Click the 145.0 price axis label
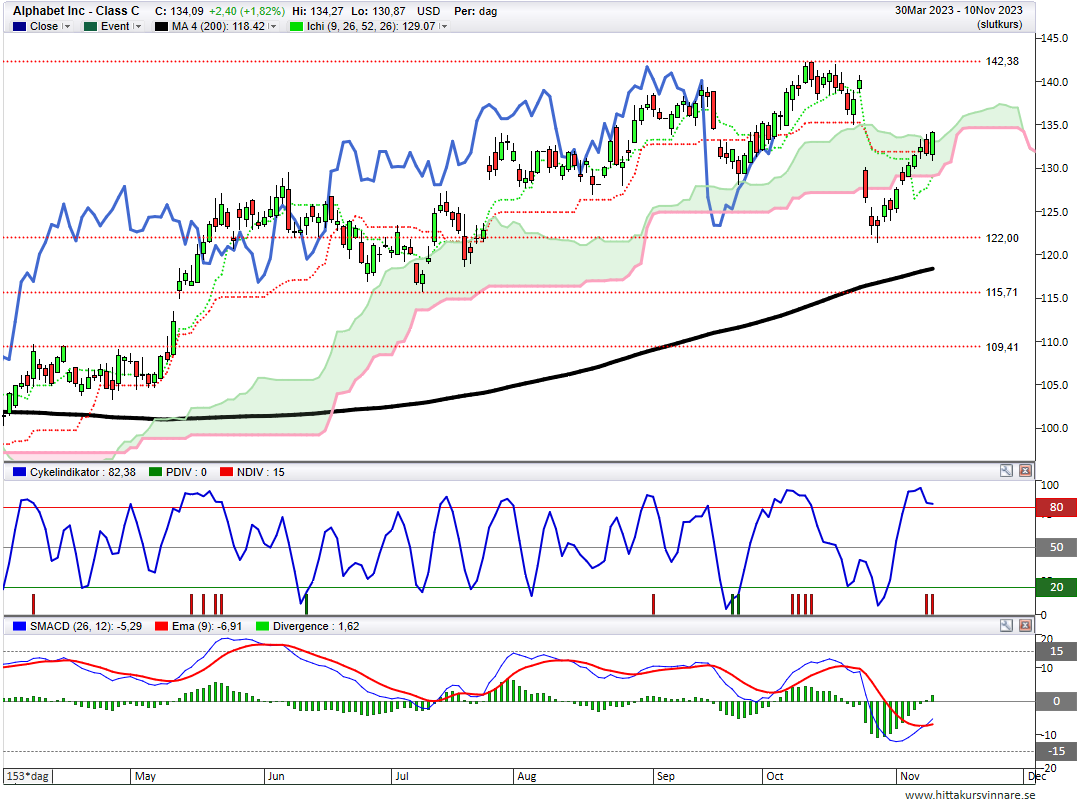 tap(1055, 39)
